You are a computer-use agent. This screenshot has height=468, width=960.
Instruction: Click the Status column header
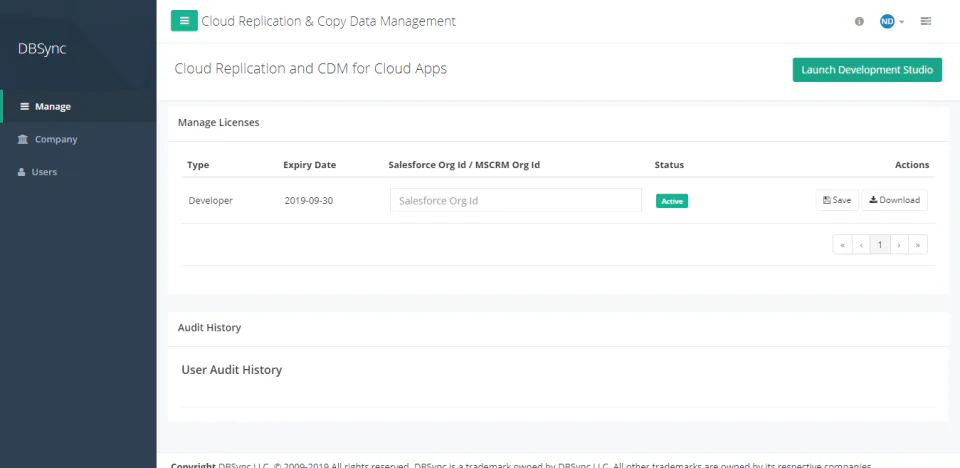coord(669,165)
